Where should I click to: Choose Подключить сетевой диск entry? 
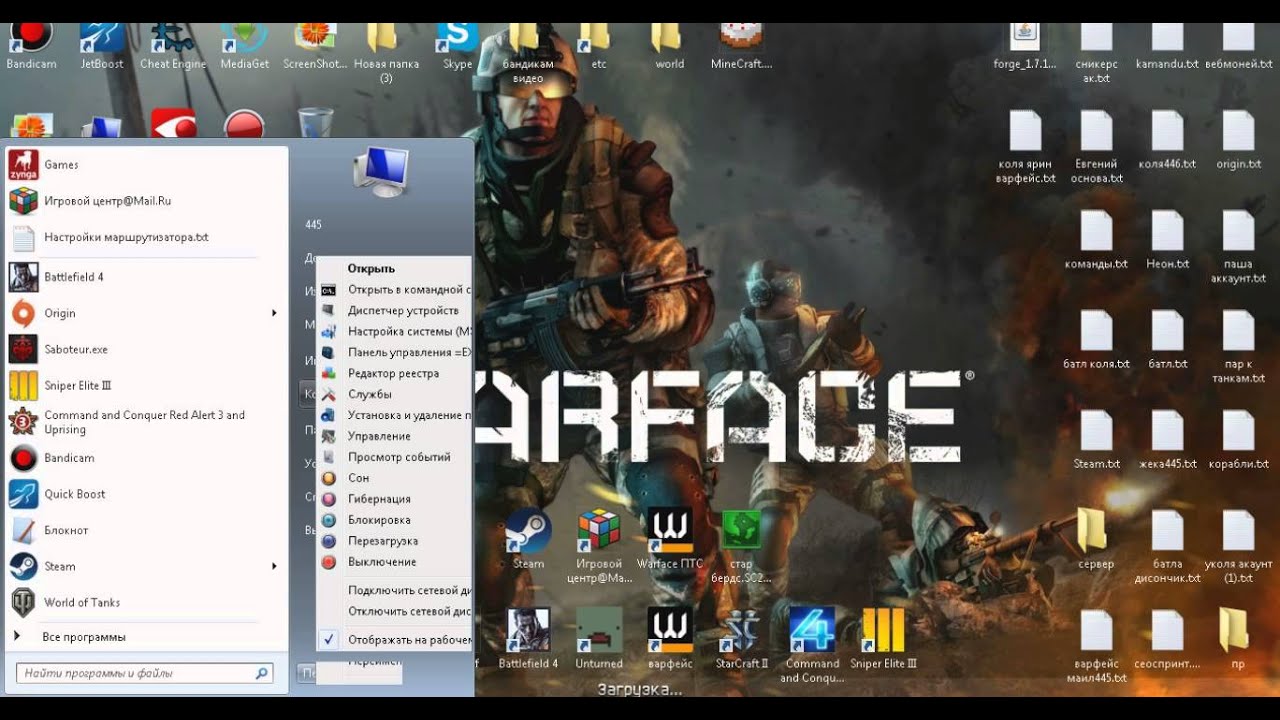point(395,590)
